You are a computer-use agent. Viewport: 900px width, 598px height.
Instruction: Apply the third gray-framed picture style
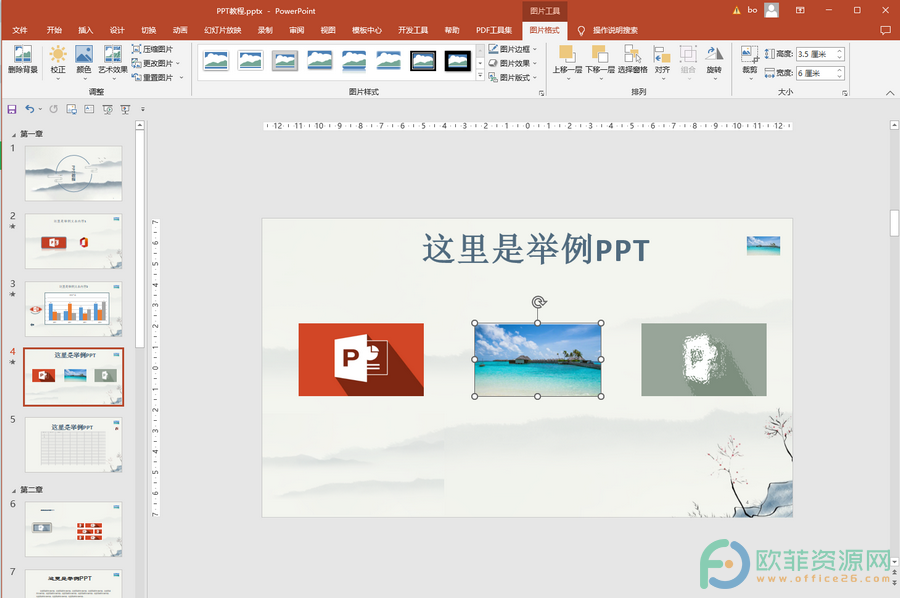(285, 60)
